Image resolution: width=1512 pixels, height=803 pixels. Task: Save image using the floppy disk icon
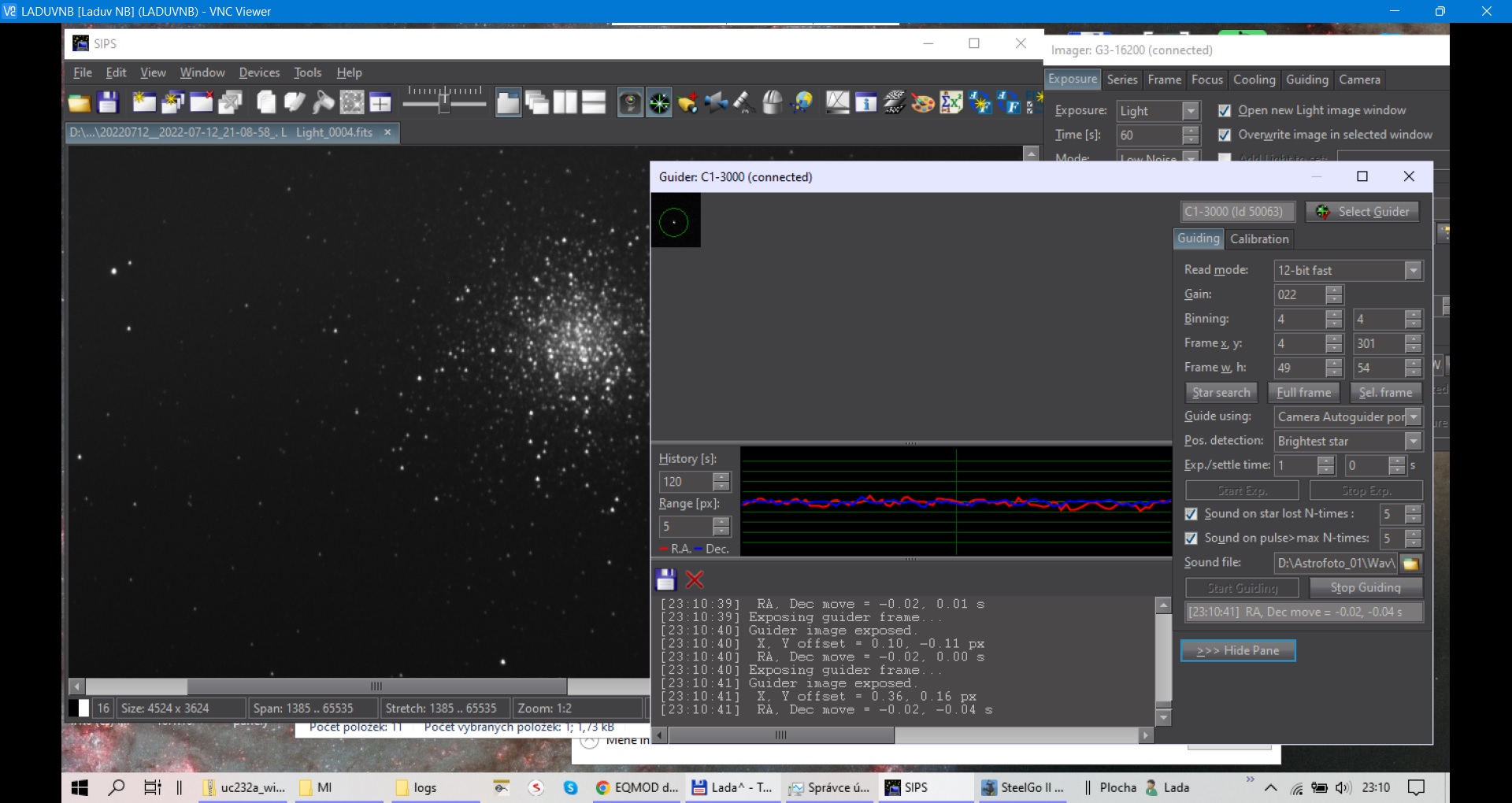click(108, 102)
